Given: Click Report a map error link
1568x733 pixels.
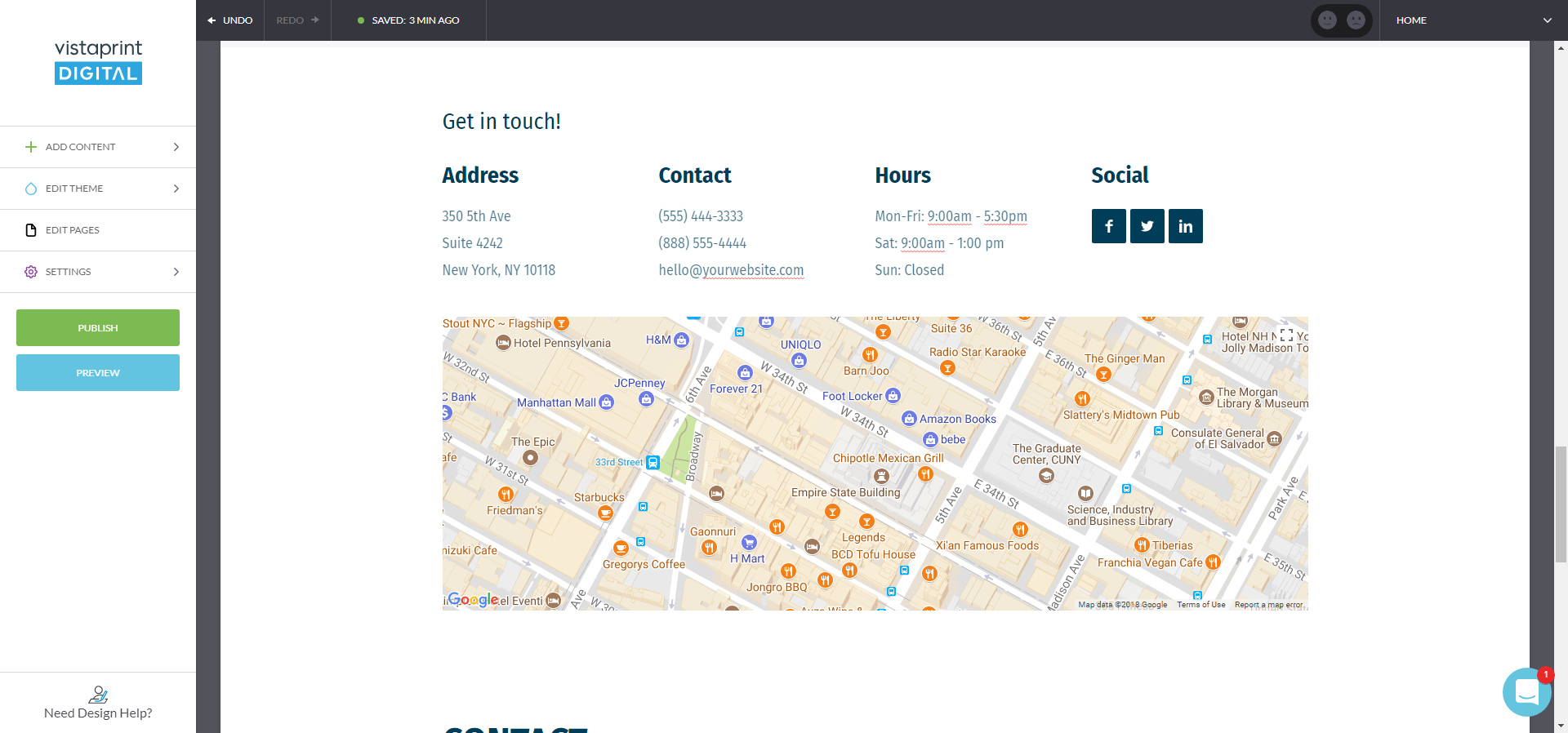Looking at the screenshot, I should tap(1269, 605).
